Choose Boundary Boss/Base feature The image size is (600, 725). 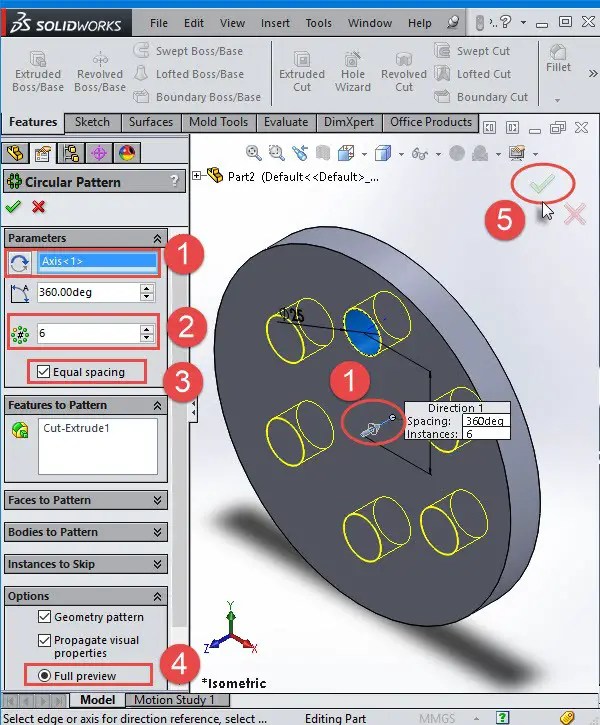point(197,97)
